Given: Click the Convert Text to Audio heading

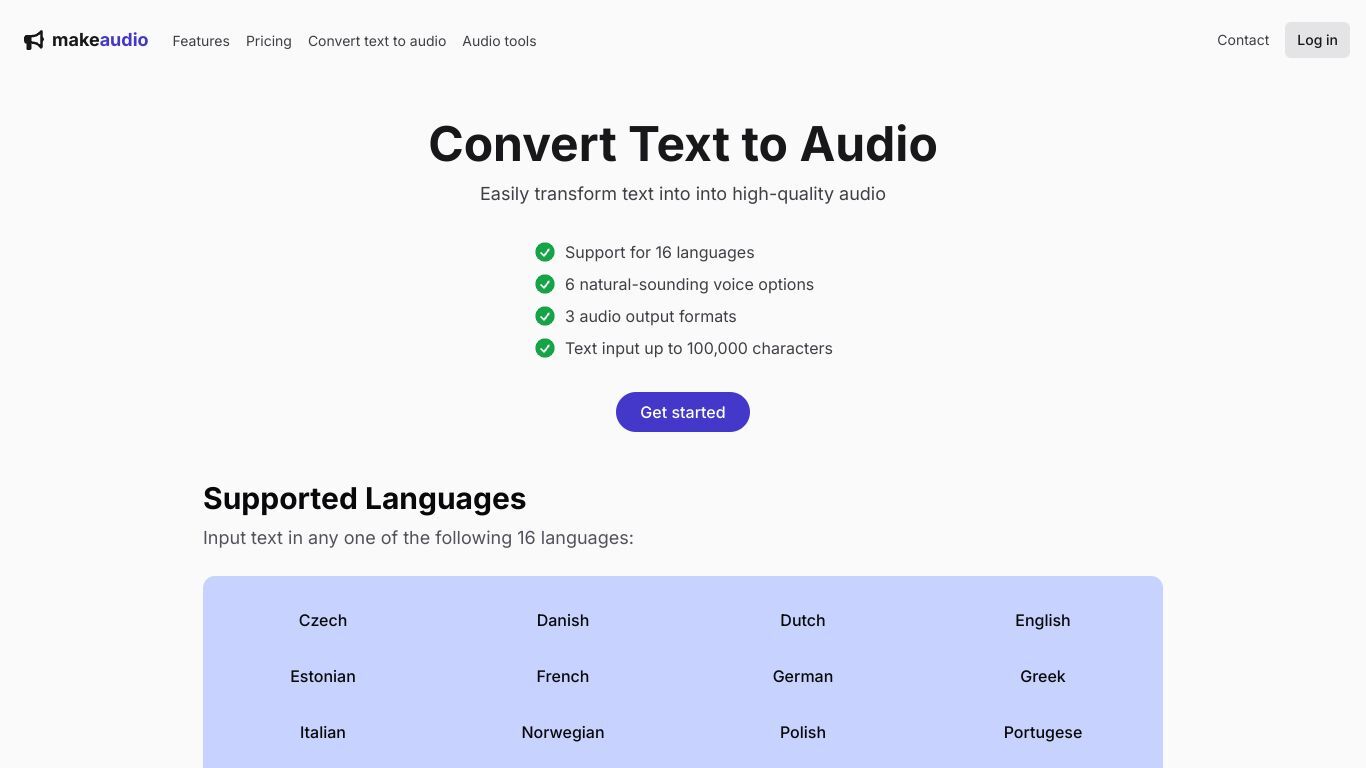Looking at the screenshot, I should pos(683,144).
